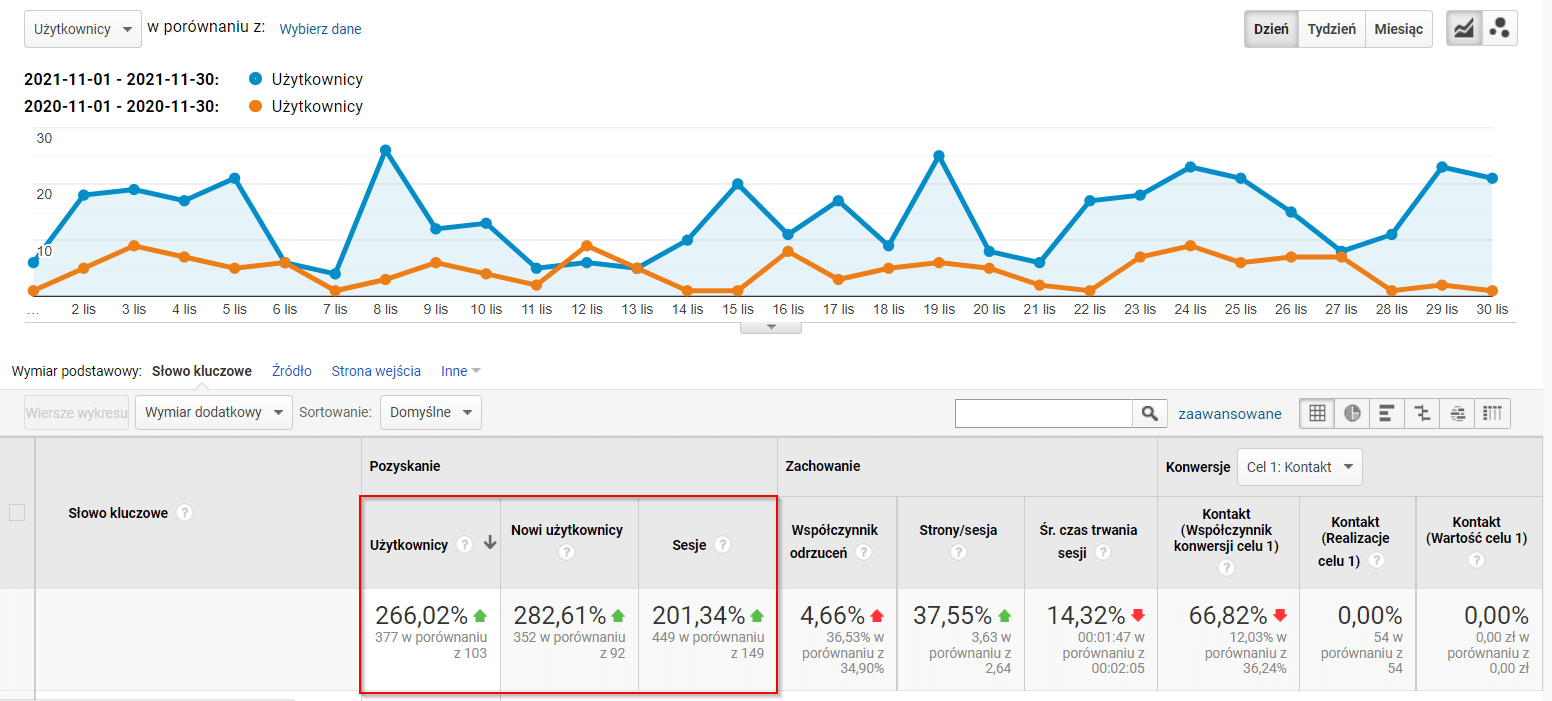Select the pivot table view icon

[x=1492, y=413]
